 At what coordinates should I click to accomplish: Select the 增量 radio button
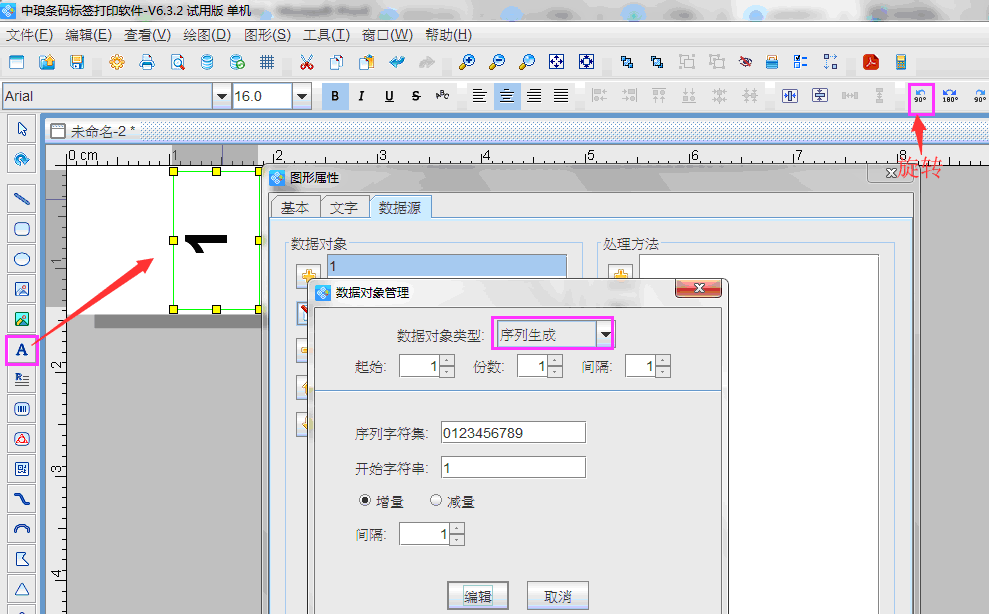(363, 500)
